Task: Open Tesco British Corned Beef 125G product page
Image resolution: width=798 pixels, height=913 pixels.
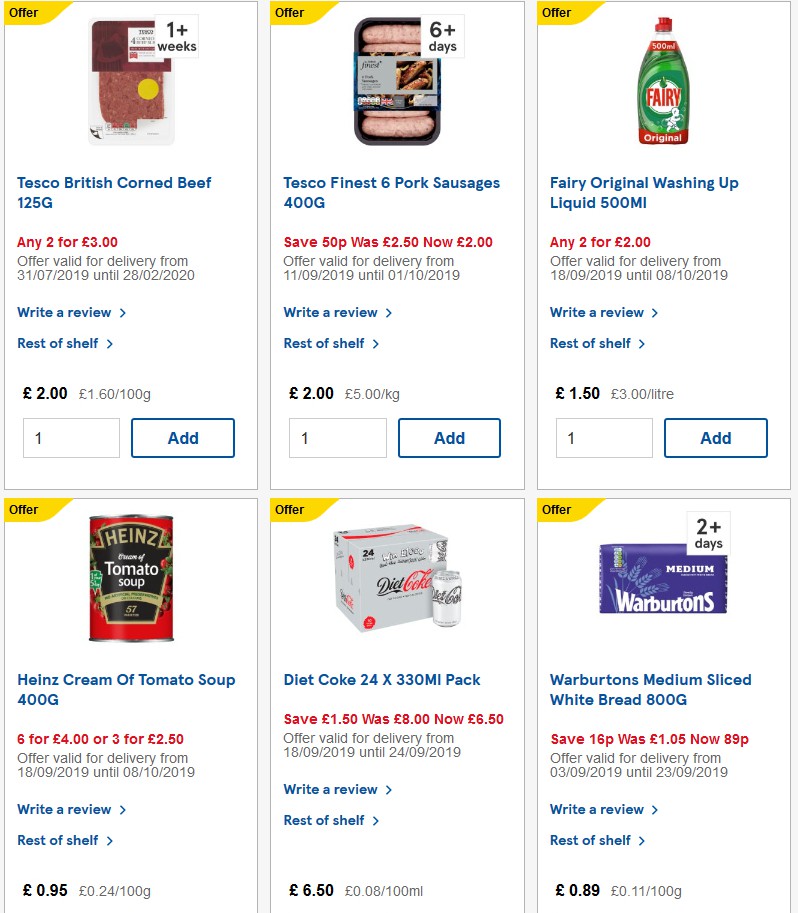Action: pyautogui.click(x=113, y=192)
